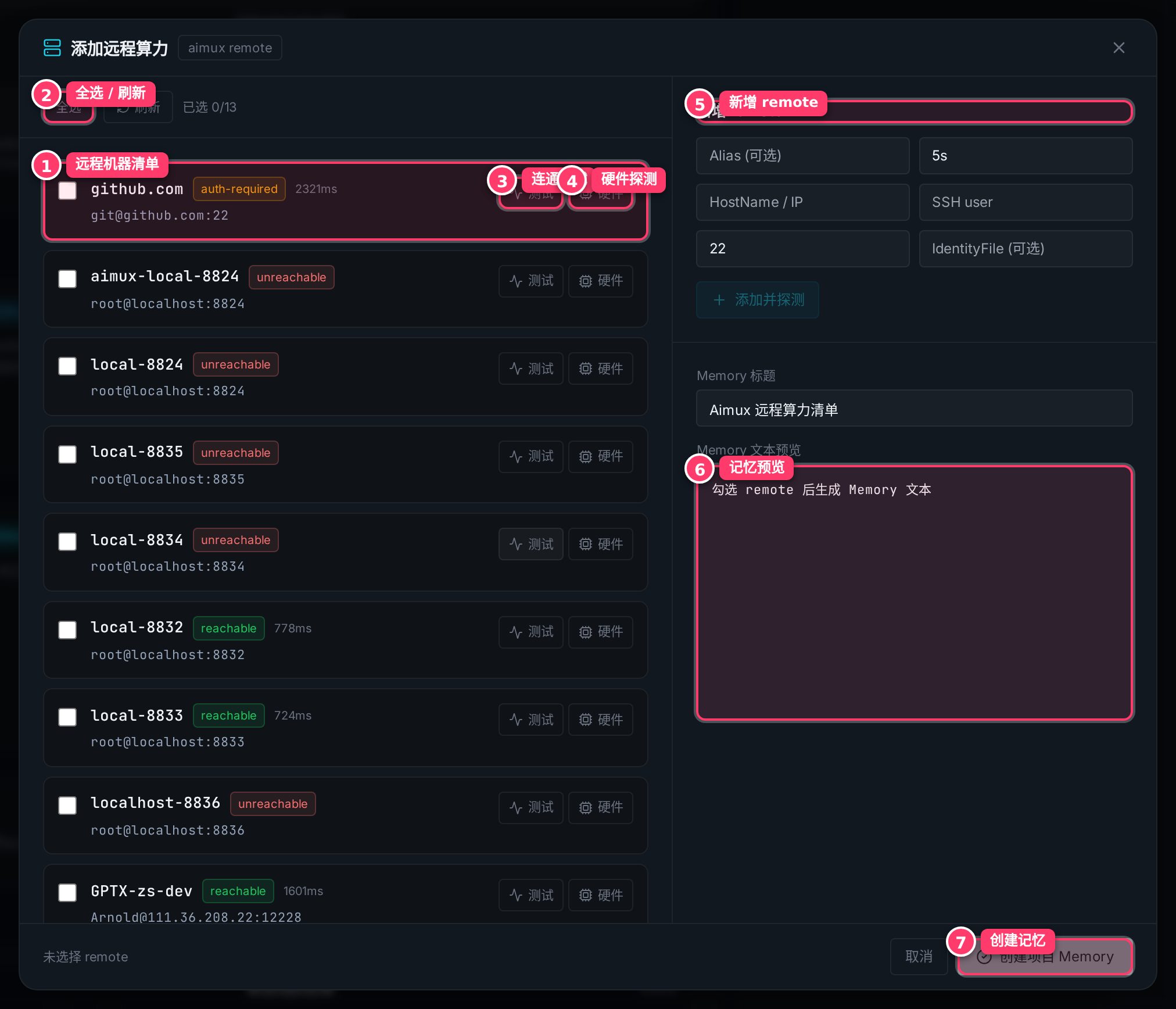Screen dimensions: 1176x1009
Task: Run the connectivity test for aimux-local-8824
Action: tap(530, 281)
